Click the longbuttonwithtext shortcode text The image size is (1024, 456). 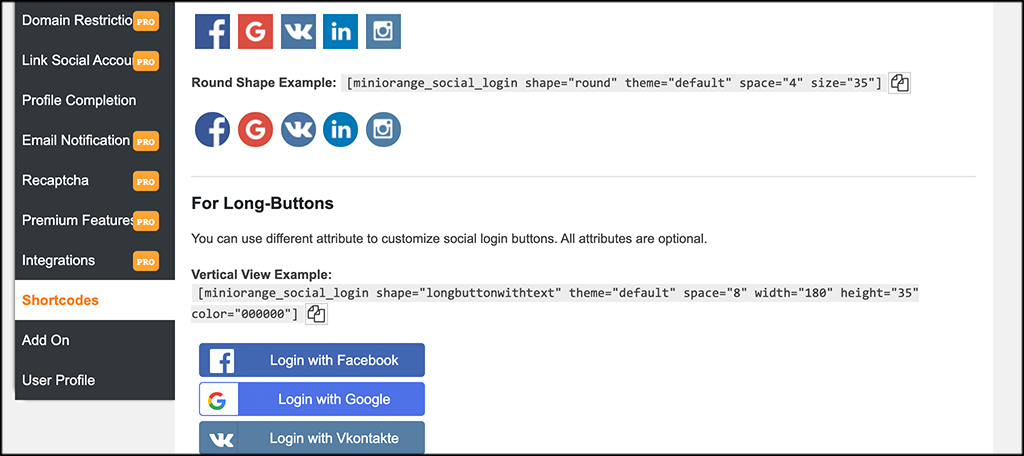[555, 304]
